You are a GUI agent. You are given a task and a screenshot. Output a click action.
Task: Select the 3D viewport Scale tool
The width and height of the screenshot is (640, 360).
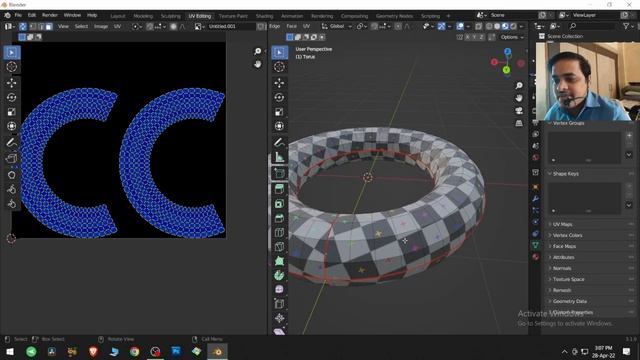[280, 112]
